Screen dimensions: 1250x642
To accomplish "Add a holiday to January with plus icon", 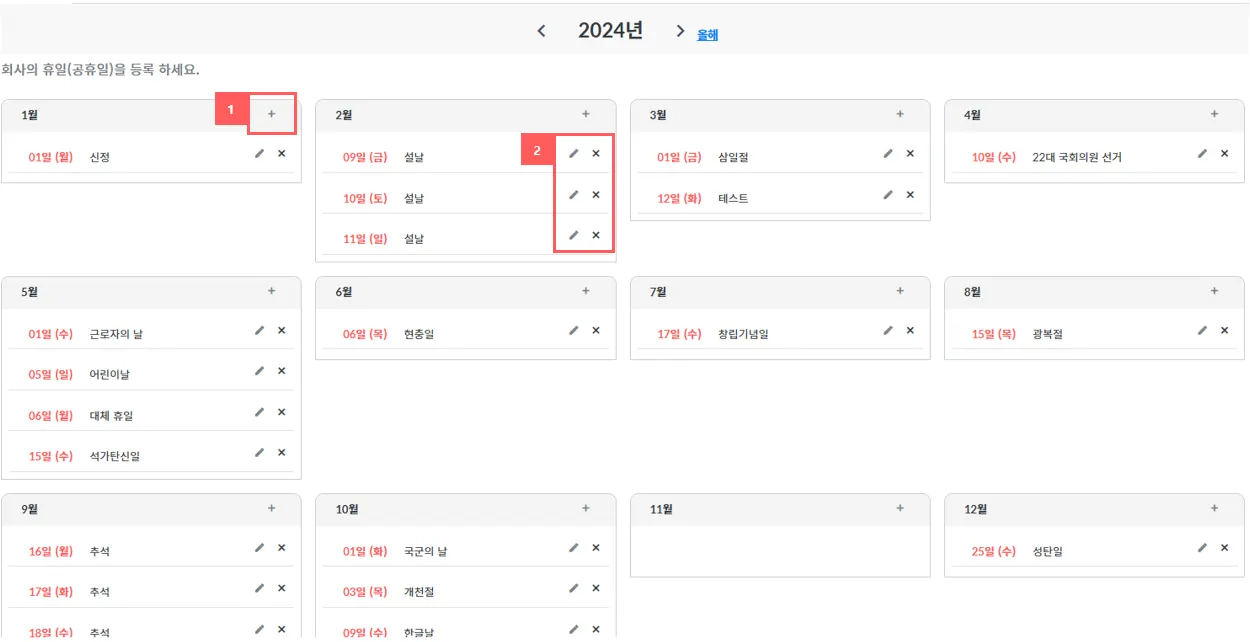I will [271, 114].
